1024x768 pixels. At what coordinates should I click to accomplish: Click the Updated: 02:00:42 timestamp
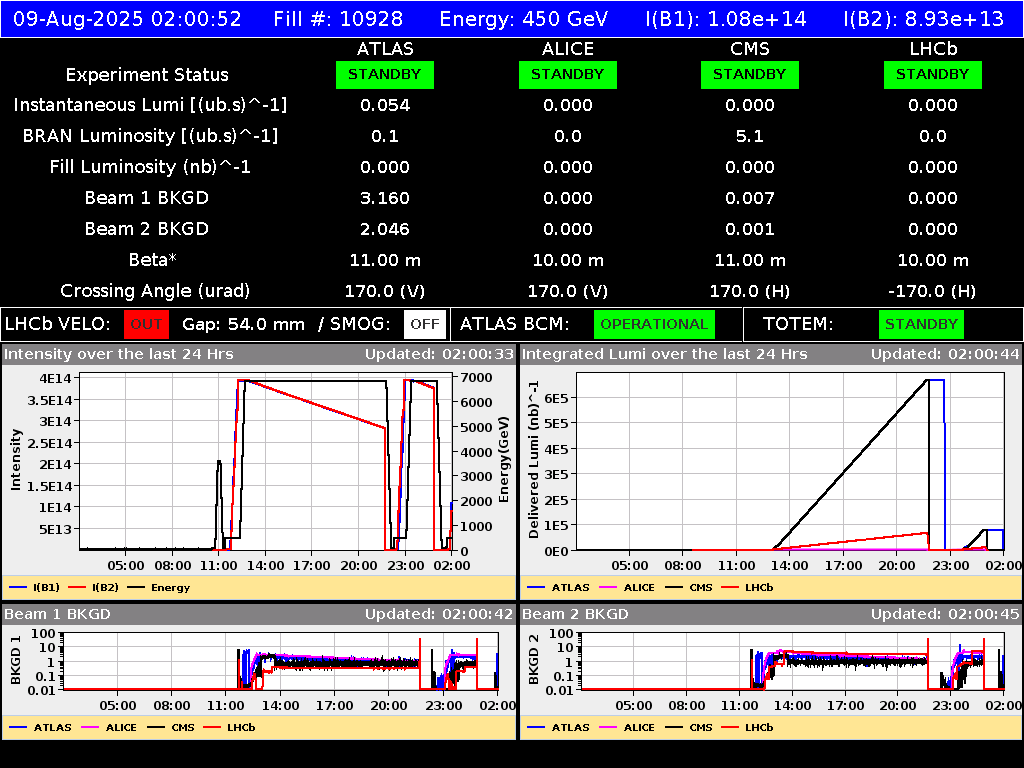440,614
